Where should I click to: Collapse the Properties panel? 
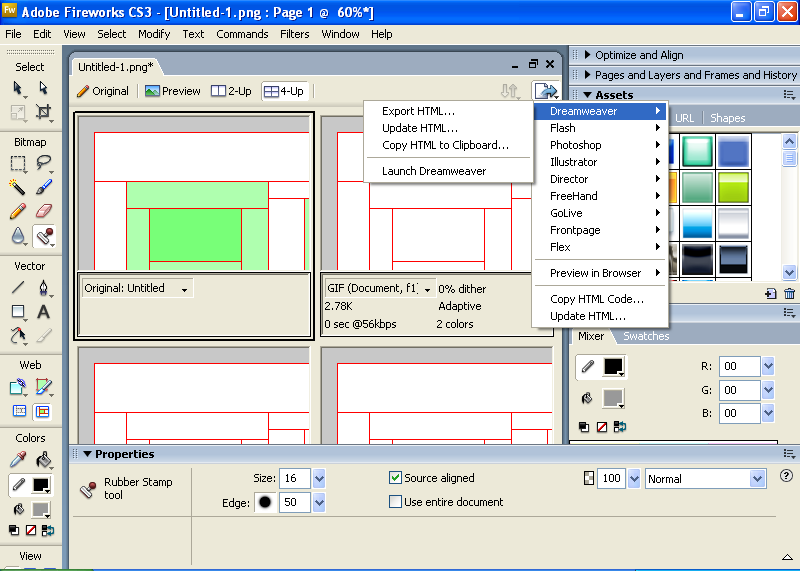pyautogui.click(x=87, y=454)
